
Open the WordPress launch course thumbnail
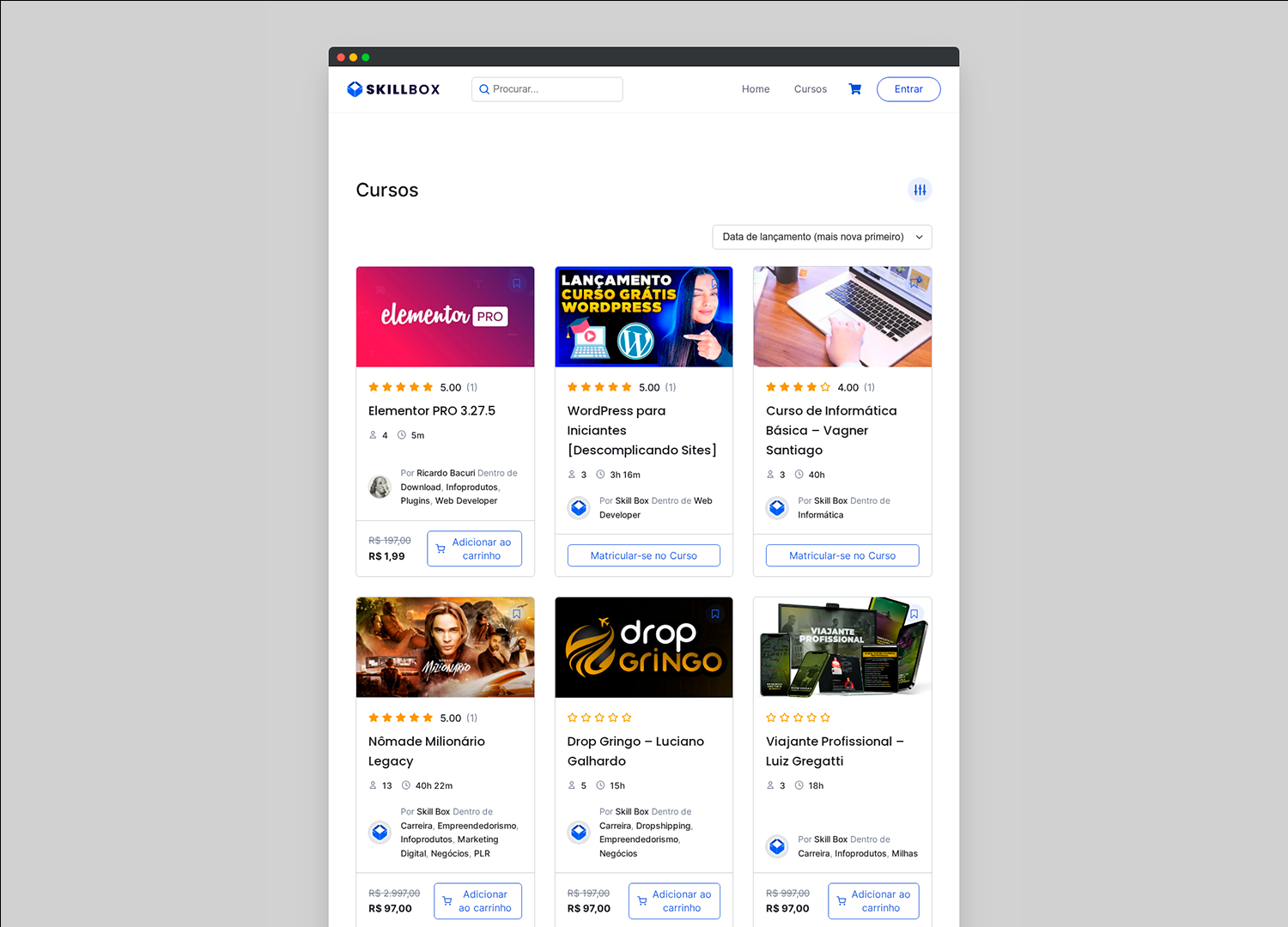click(x=644, y=317)
